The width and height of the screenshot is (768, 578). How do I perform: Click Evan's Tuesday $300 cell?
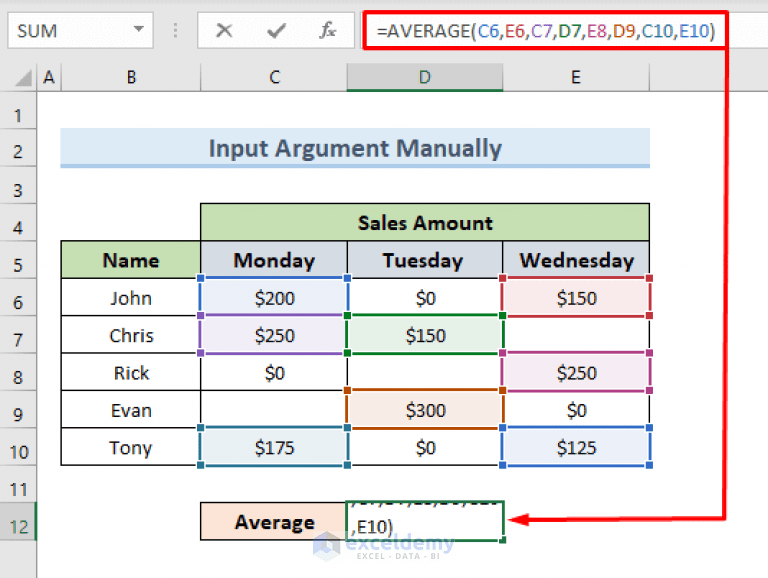point(425,410)
